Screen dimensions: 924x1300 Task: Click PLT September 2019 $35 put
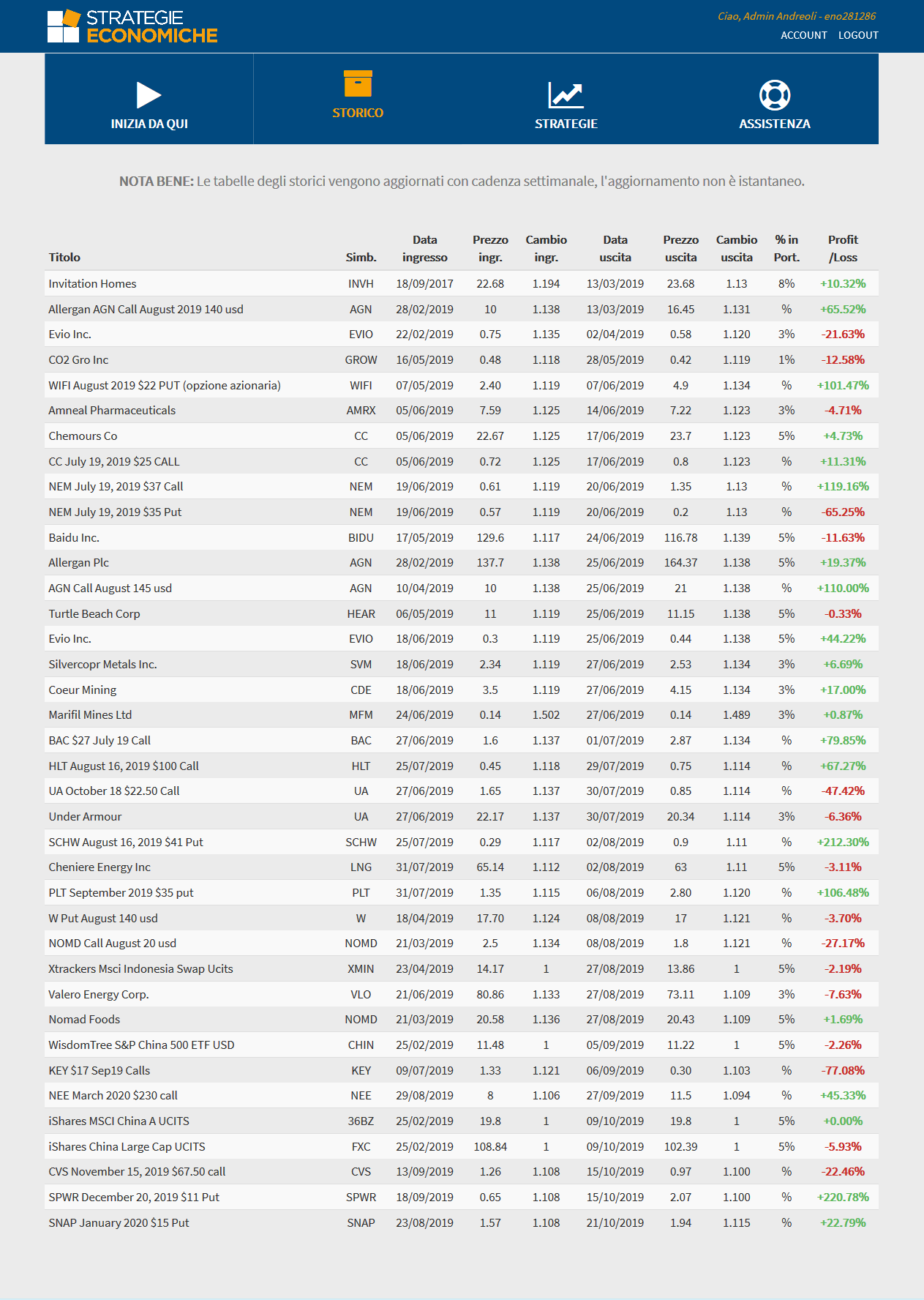[x=121, y=892]
